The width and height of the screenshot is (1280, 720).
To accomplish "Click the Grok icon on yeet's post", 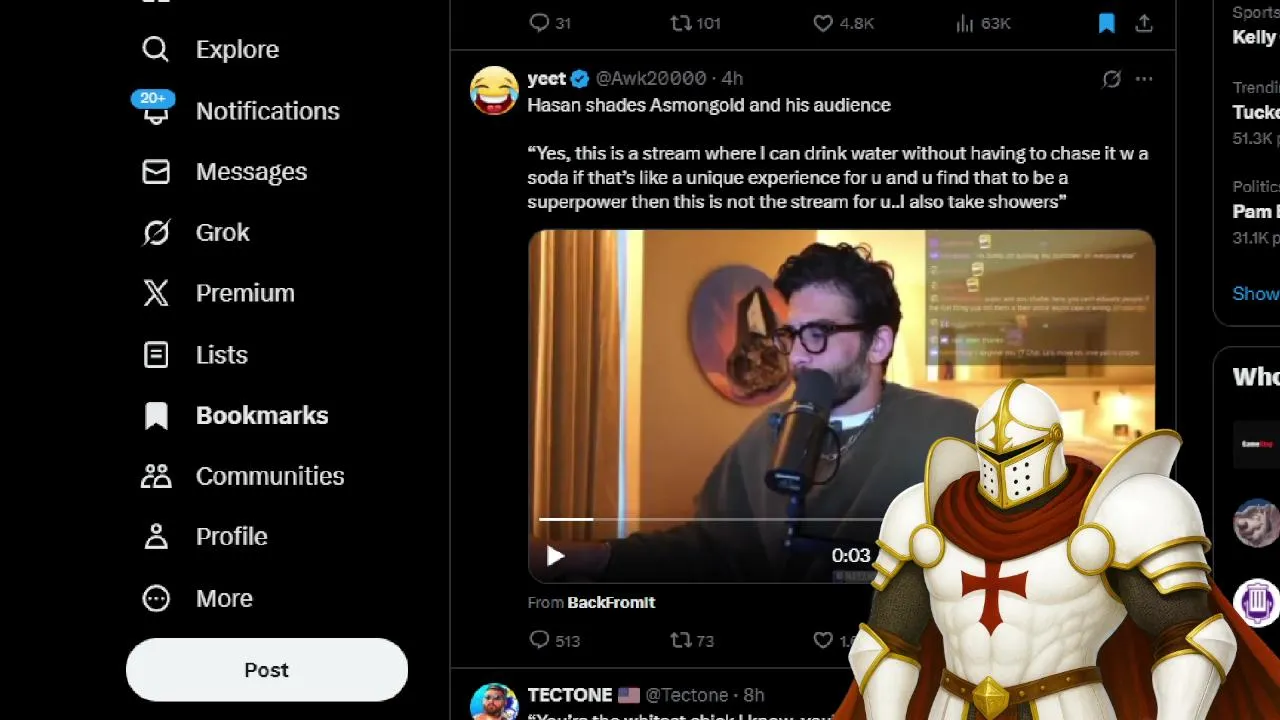I will 1111,79.
